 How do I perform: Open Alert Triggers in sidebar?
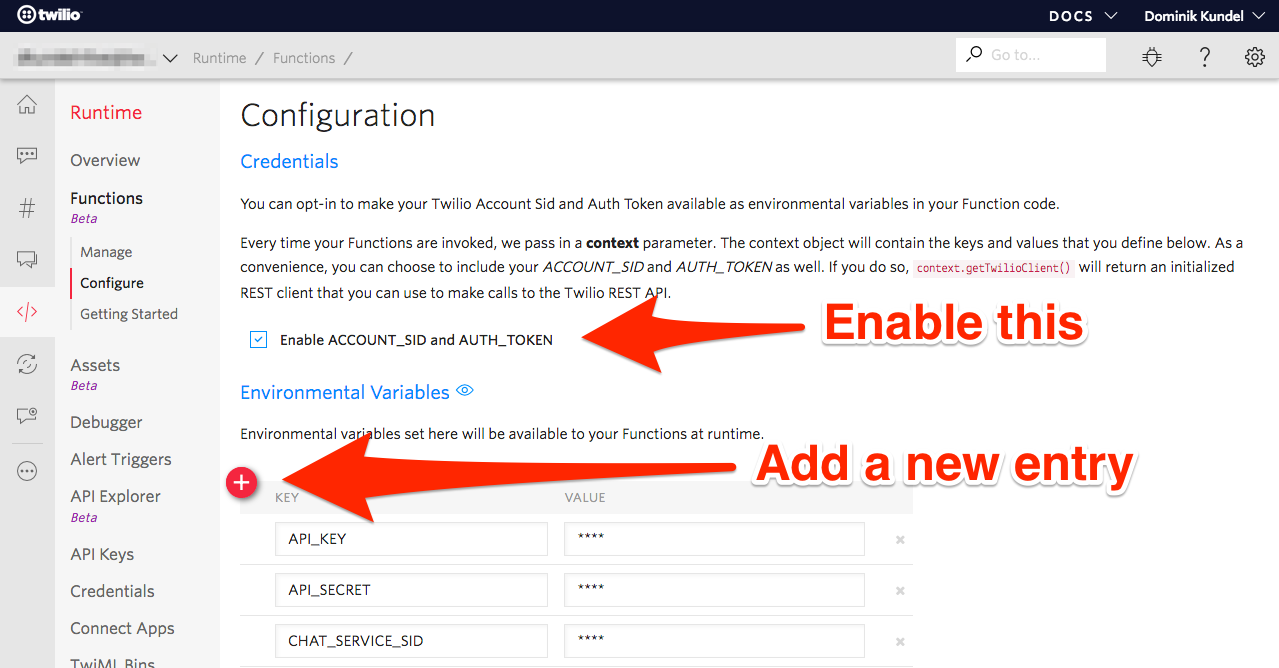(x=121, y=459)
